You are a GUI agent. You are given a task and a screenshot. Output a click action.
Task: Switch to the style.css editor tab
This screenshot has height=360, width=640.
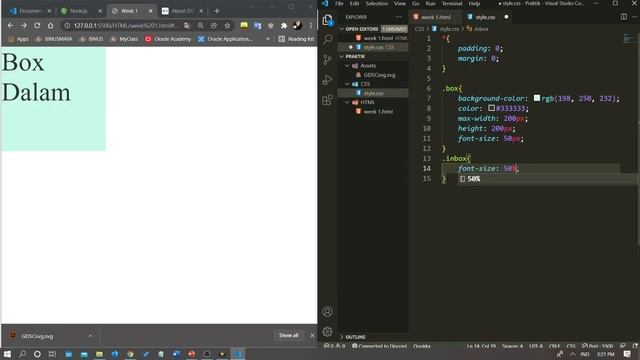coord(485,17)
